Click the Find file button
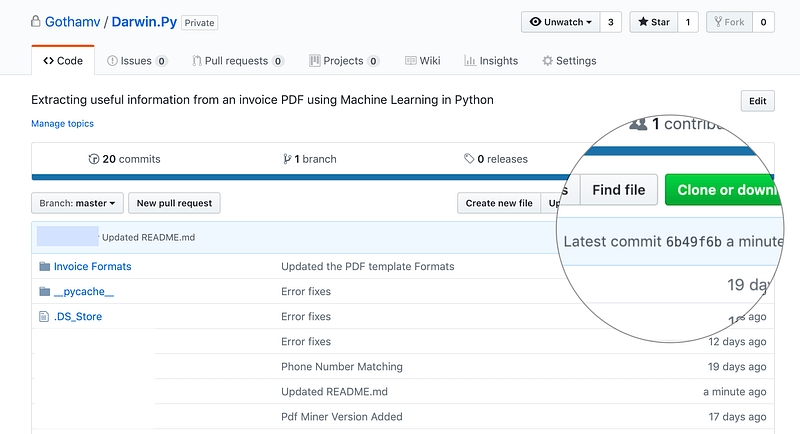The width and height of the screenshot is (800, 434). click(619, 190)
